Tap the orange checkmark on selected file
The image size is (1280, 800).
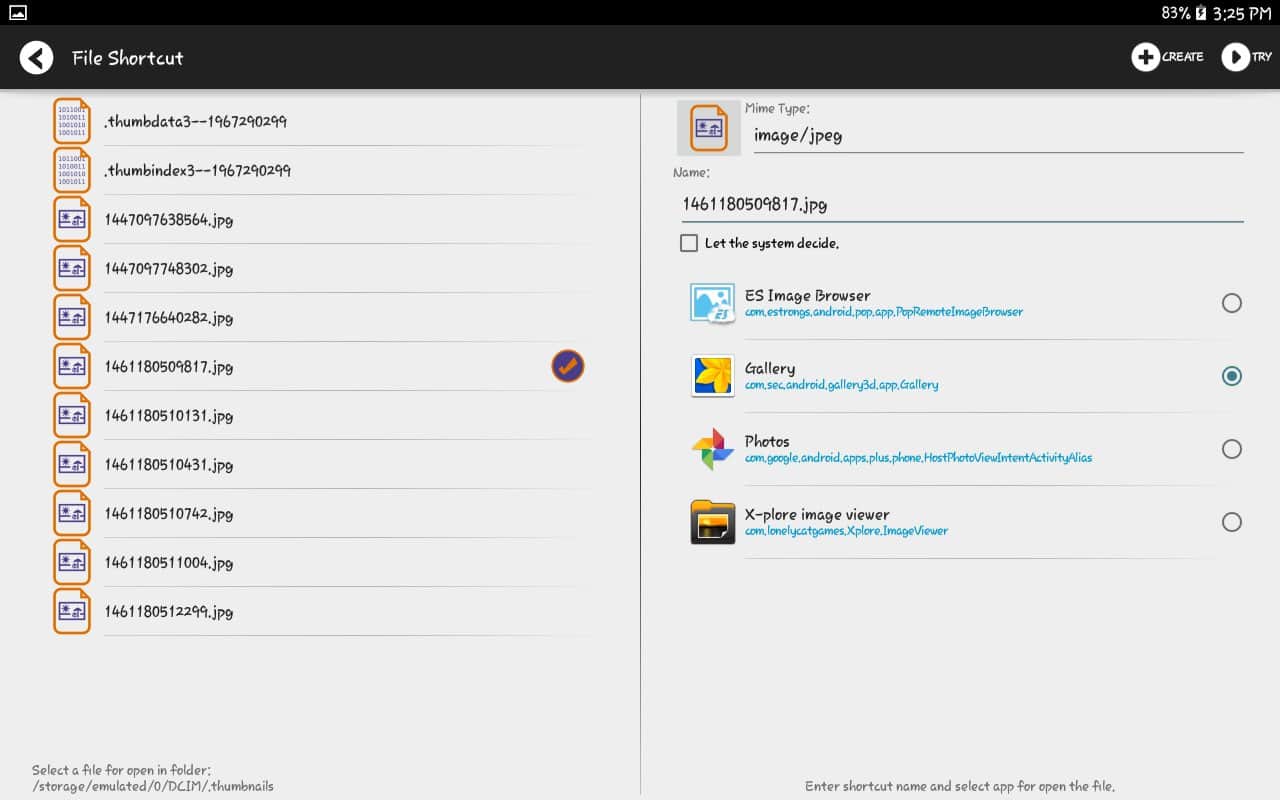568,367
